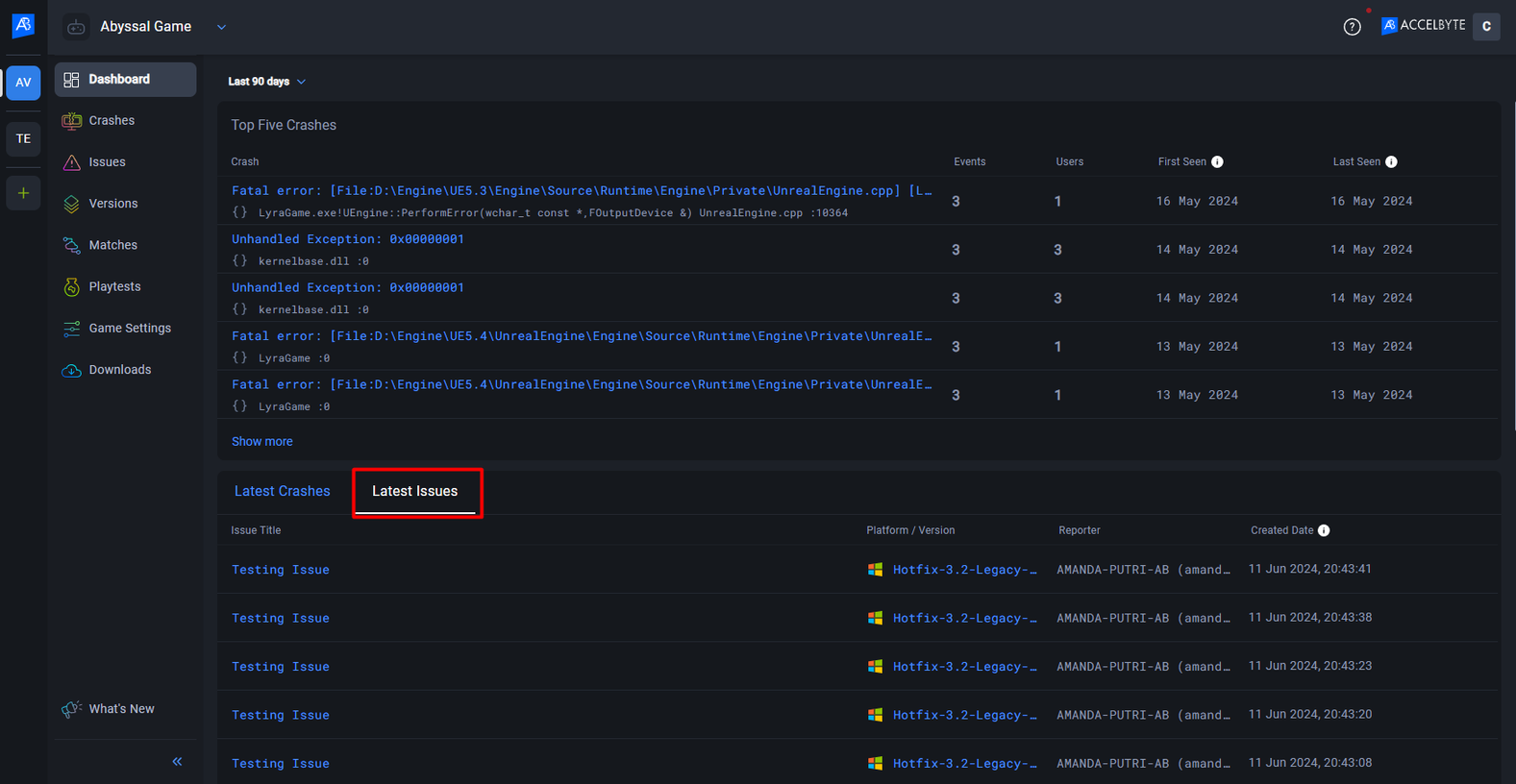The height and width of the screenshot is (784, 1516).
Task: Click Hotfix-3.2-Legacy version in 20:43:38 row
Action: point(964,618)
